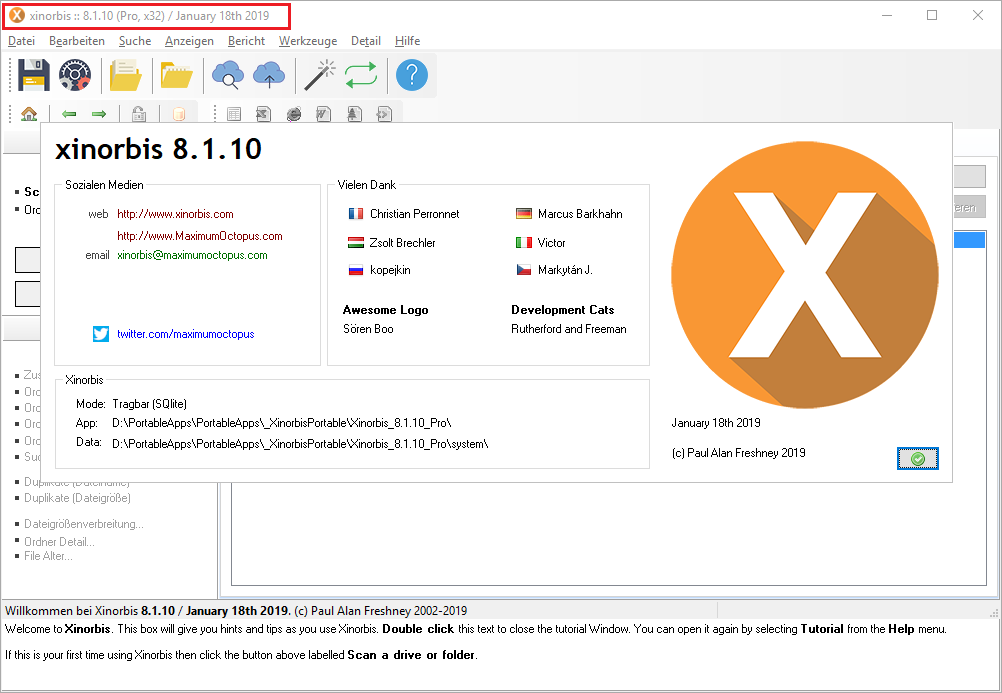This screenshot has height=693, width=1002.
Task: Click the large orange X logo image
Action: tap(805, 275)
